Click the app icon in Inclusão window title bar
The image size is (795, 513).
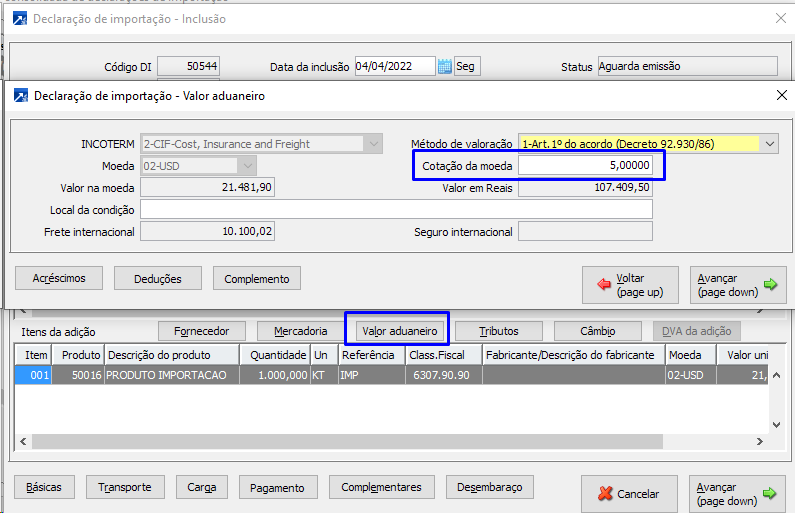point(20,19)
